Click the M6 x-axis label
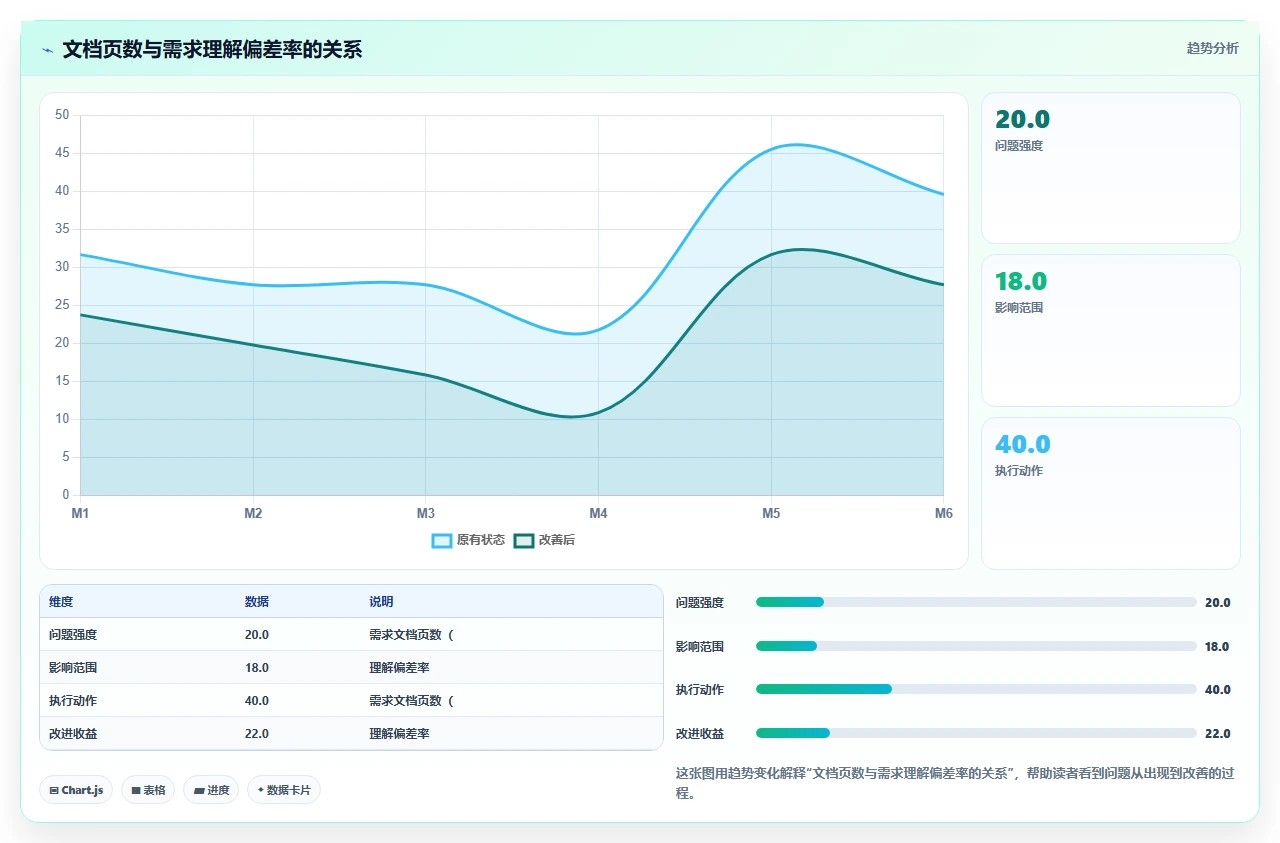 click(944, 513)
